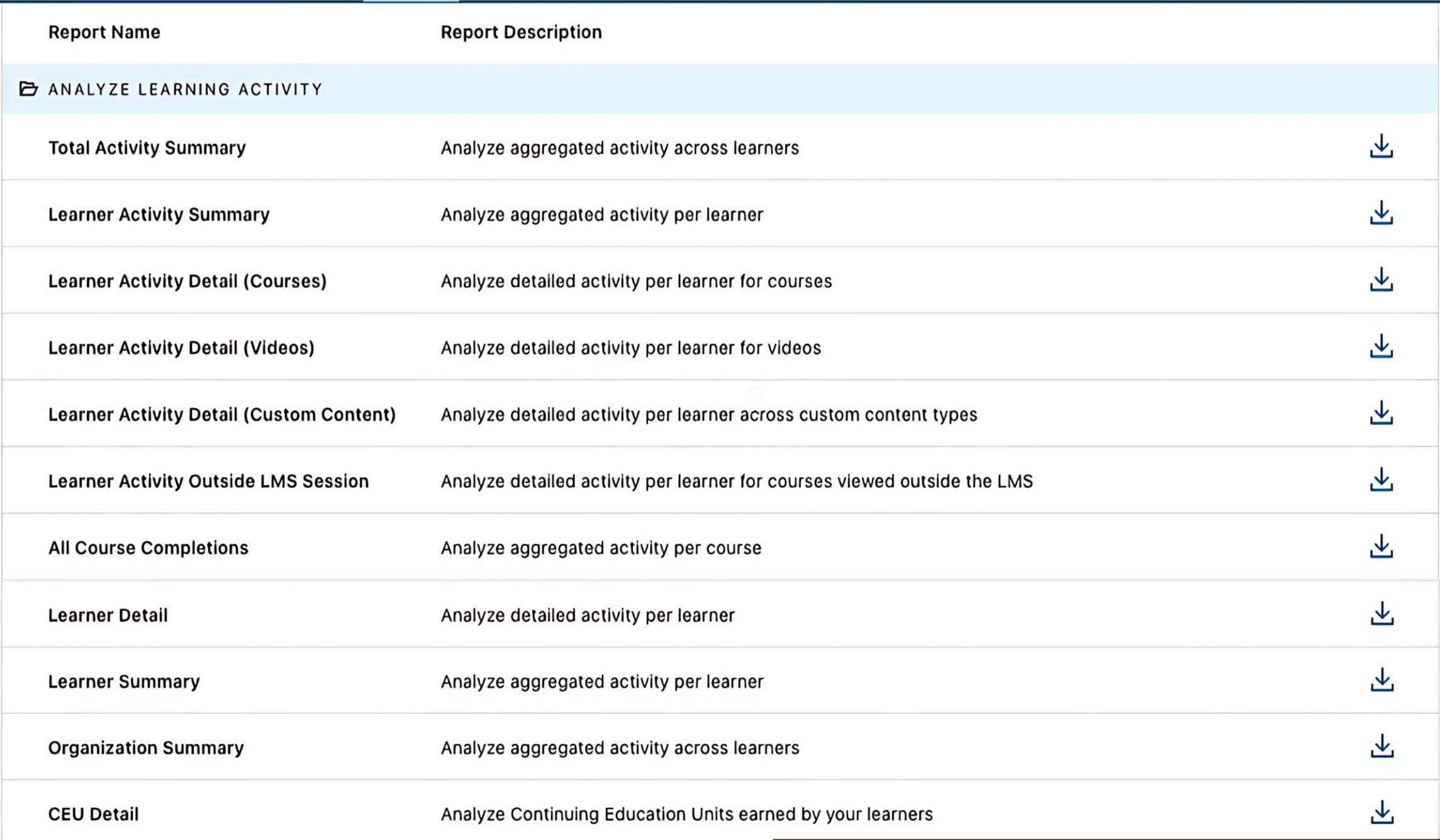This screenshot has width=1440, height=840.
Task: Download the Total Activity Summary report
Action: [1381, 146]
